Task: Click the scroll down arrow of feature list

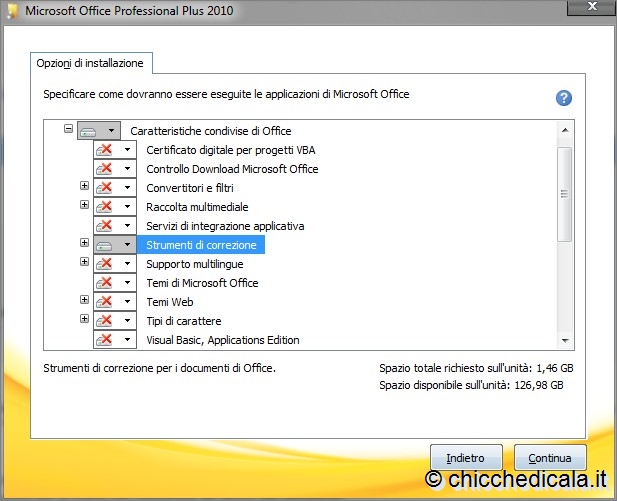Action: point(564,340)
